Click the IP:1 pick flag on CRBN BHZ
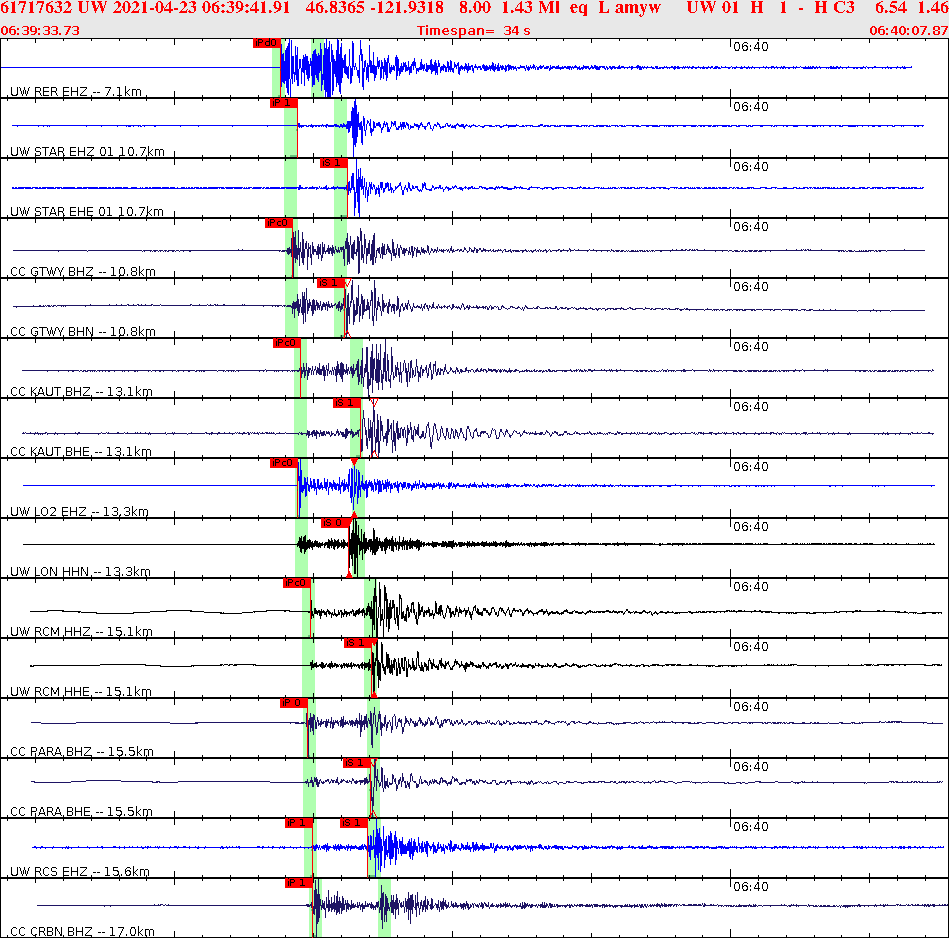Viewport: 949px width, 938px height. pos(300,882)
